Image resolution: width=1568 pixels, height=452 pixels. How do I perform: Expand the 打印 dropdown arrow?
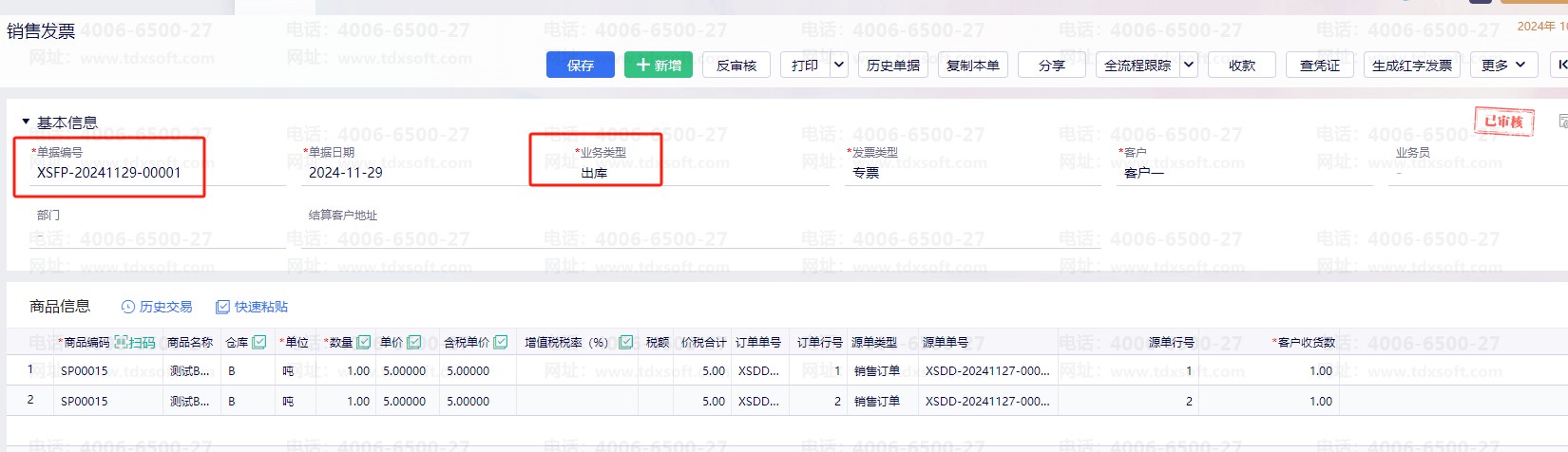tap(839, 65)
